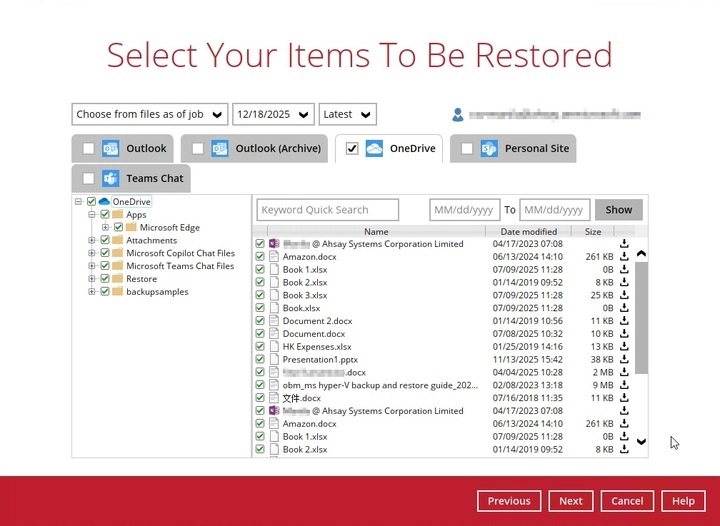This screenshot has height=526, width=720.
Task: Click the SharePoint icon on the Personal Site tab
Action: click(489, 149)
